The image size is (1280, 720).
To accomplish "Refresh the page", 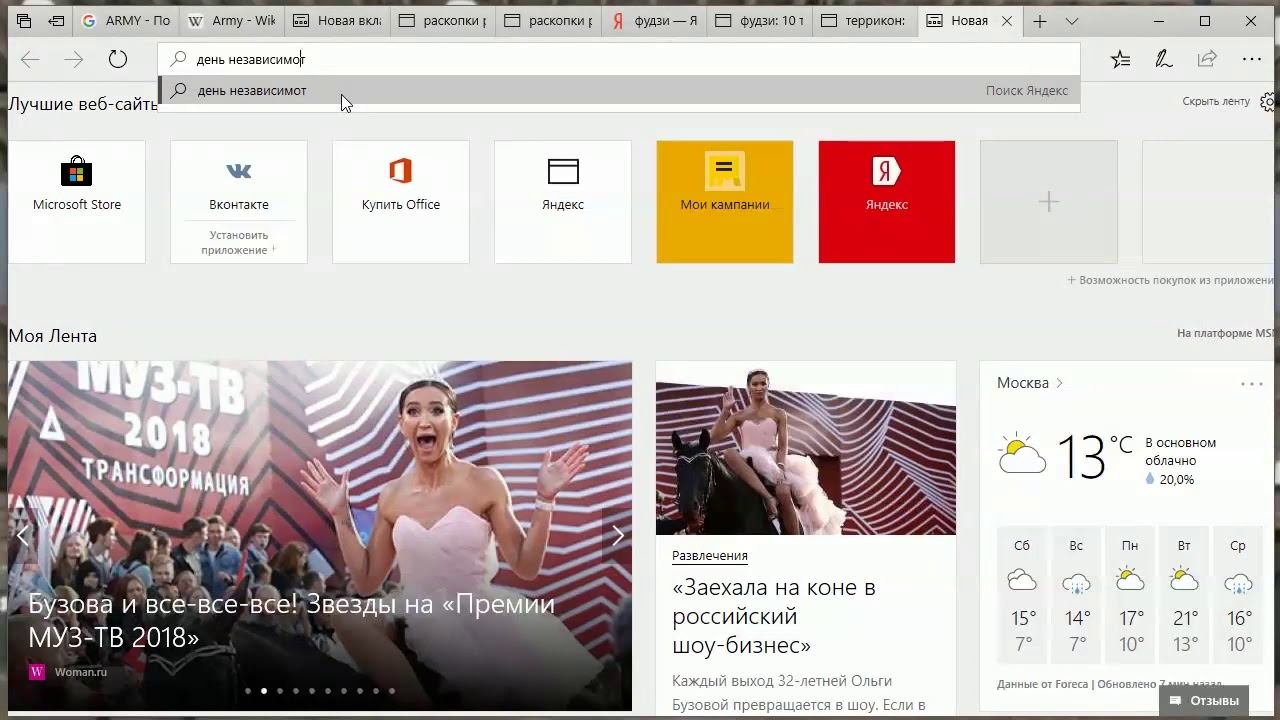I will (x=118, y=59).
